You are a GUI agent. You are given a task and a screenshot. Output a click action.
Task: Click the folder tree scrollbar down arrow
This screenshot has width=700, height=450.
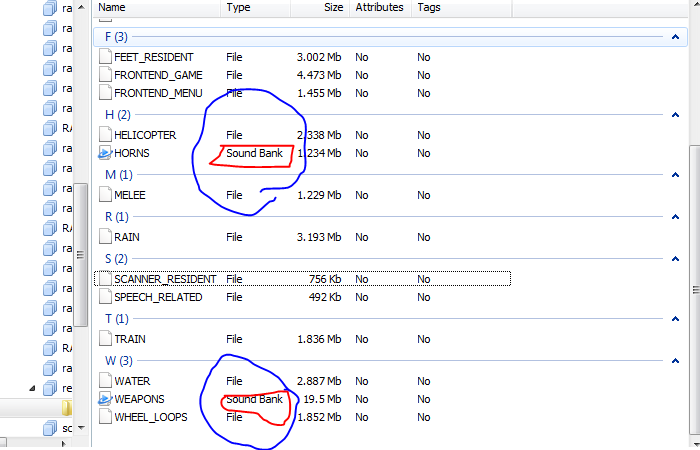tap(81, 428)
